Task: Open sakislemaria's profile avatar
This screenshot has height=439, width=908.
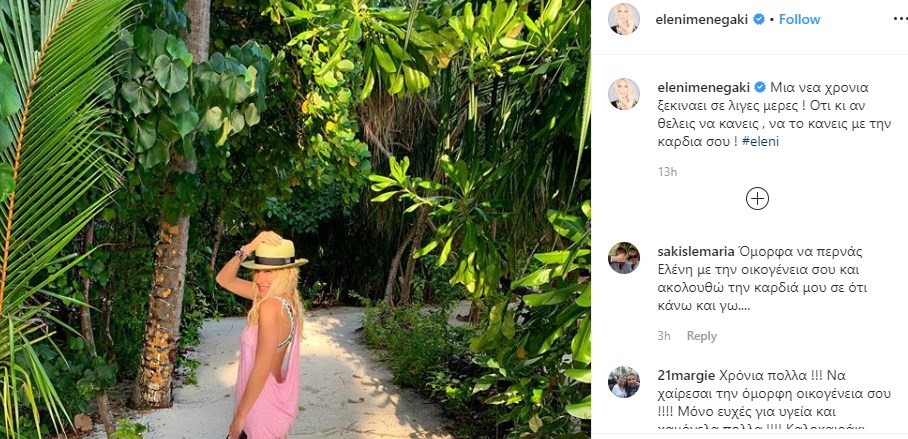Action: (624, 258)
